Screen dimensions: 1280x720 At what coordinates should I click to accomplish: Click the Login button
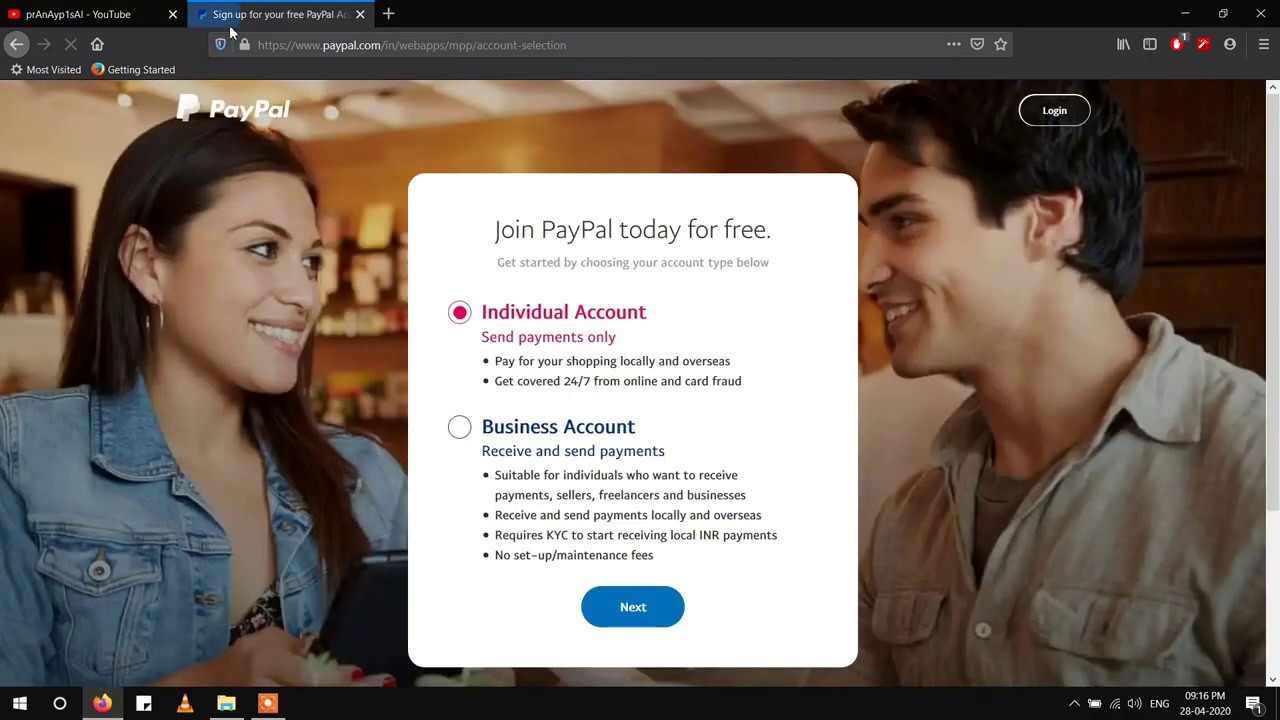click(1054, 111)
